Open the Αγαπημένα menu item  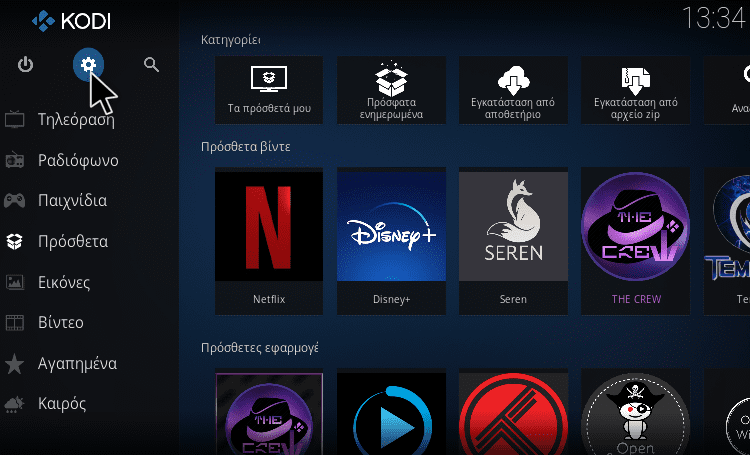(77, 364)
